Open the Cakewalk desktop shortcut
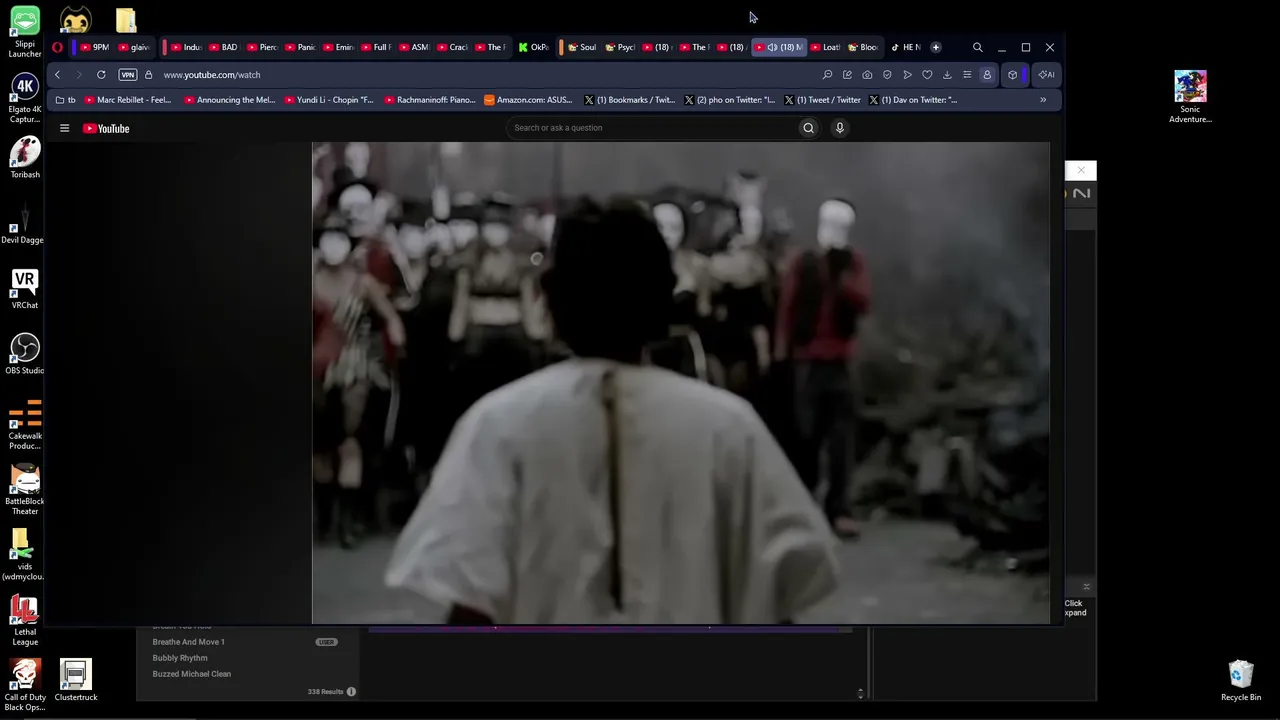 point(25,425)
